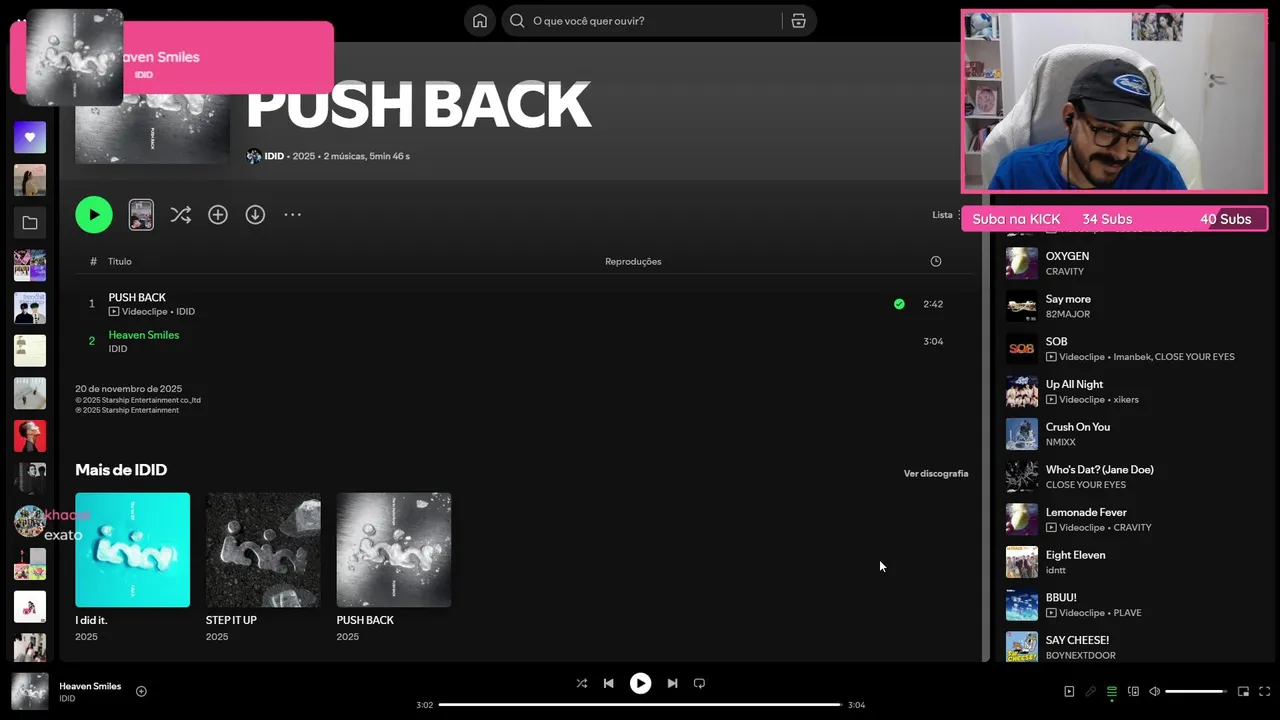The image size is (1280, 720).
Task: Open Connect to a device icon
Action: [x=1133, y=691]
